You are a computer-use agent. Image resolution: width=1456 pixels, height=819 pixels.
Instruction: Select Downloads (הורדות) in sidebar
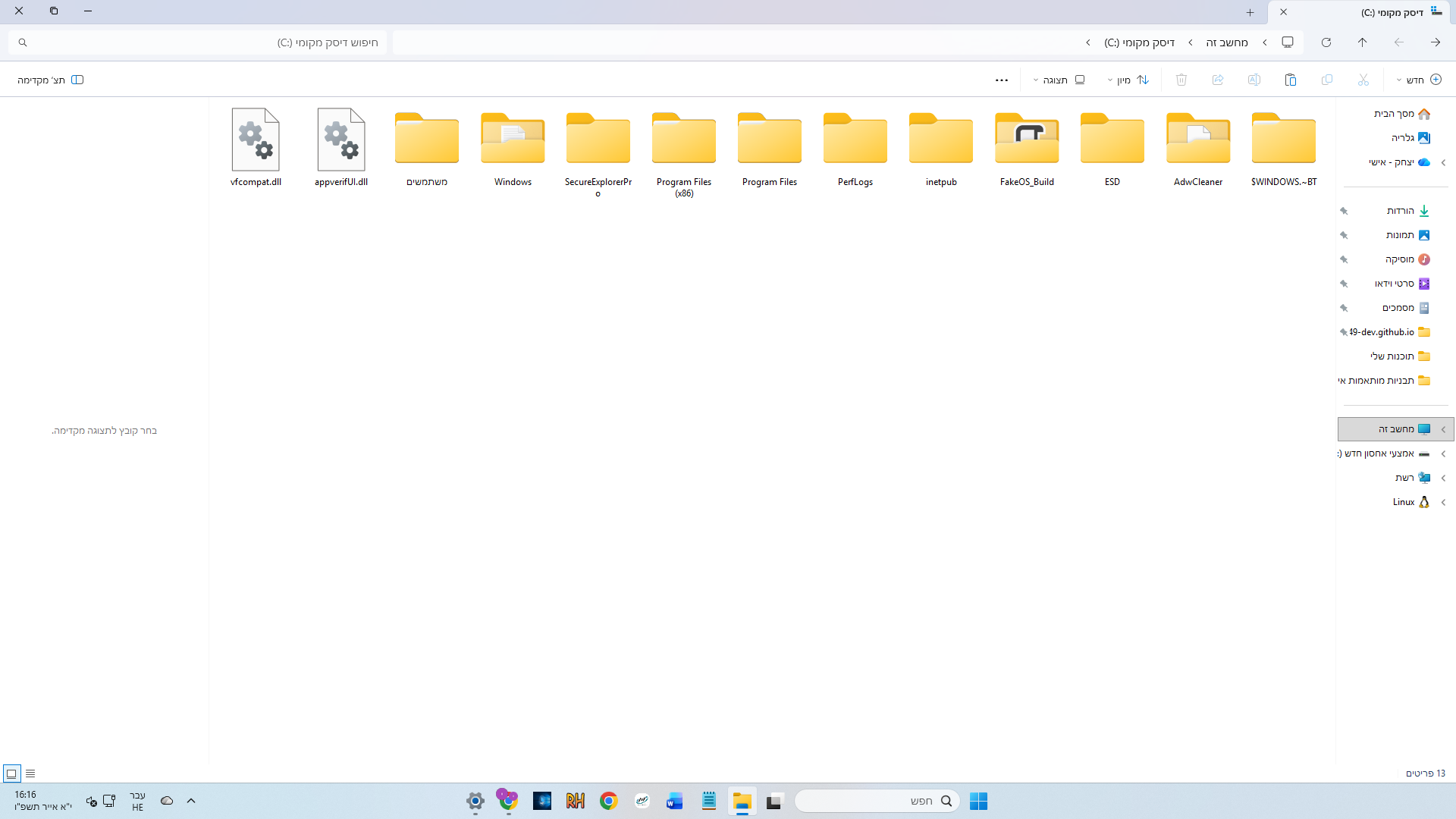[x=1400, y=211]
